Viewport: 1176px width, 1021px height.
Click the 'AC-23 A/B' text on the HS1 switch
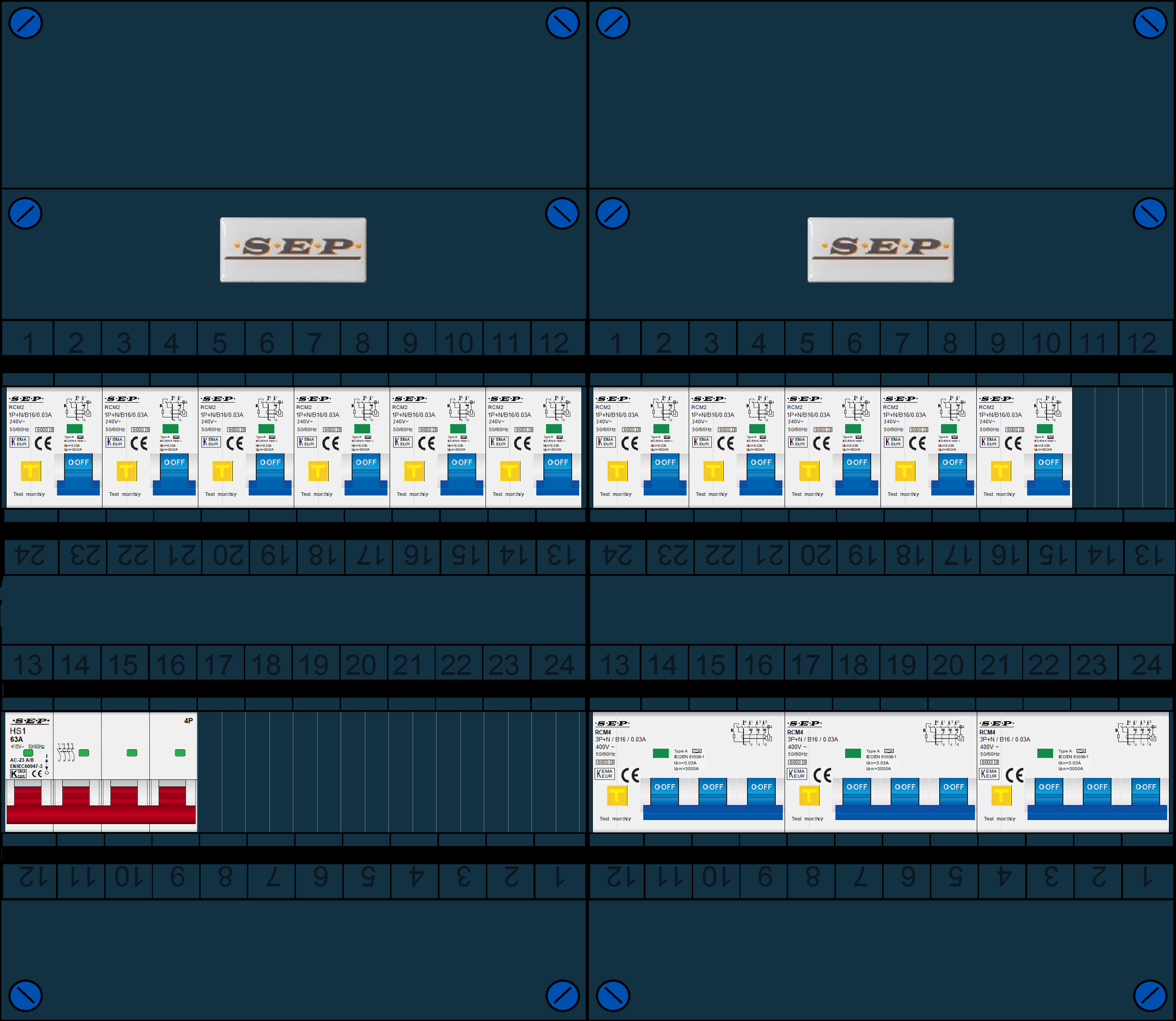[x=22, y=760]
